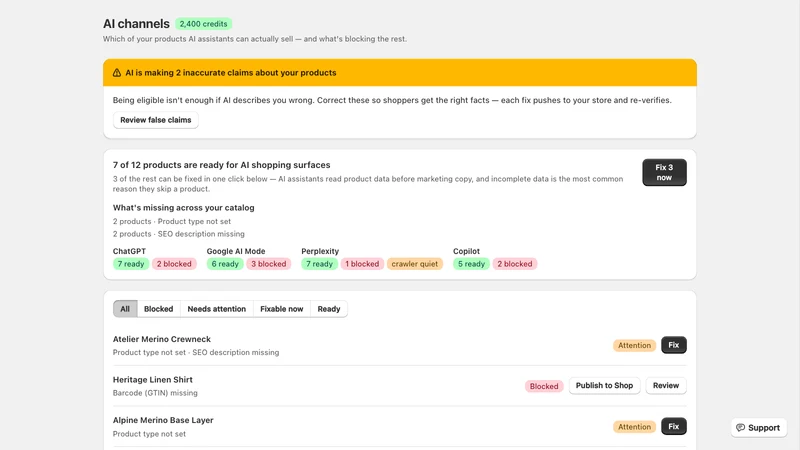Click the Support chat bubble icon
This screenshot has height=450, width=800.
(x=740, y=428)
